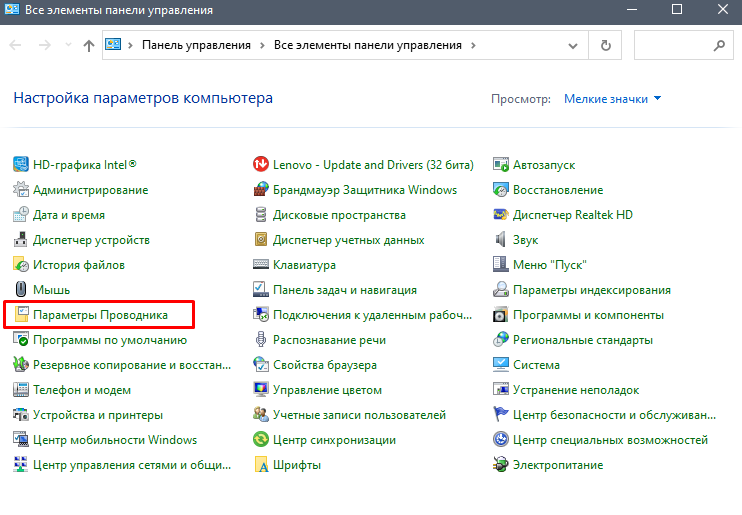Image resolution: width=742 pixels, height=515 pixels.
Task: Click the Диспетчер учетных данных safe icon
Action: coord(261,240)
